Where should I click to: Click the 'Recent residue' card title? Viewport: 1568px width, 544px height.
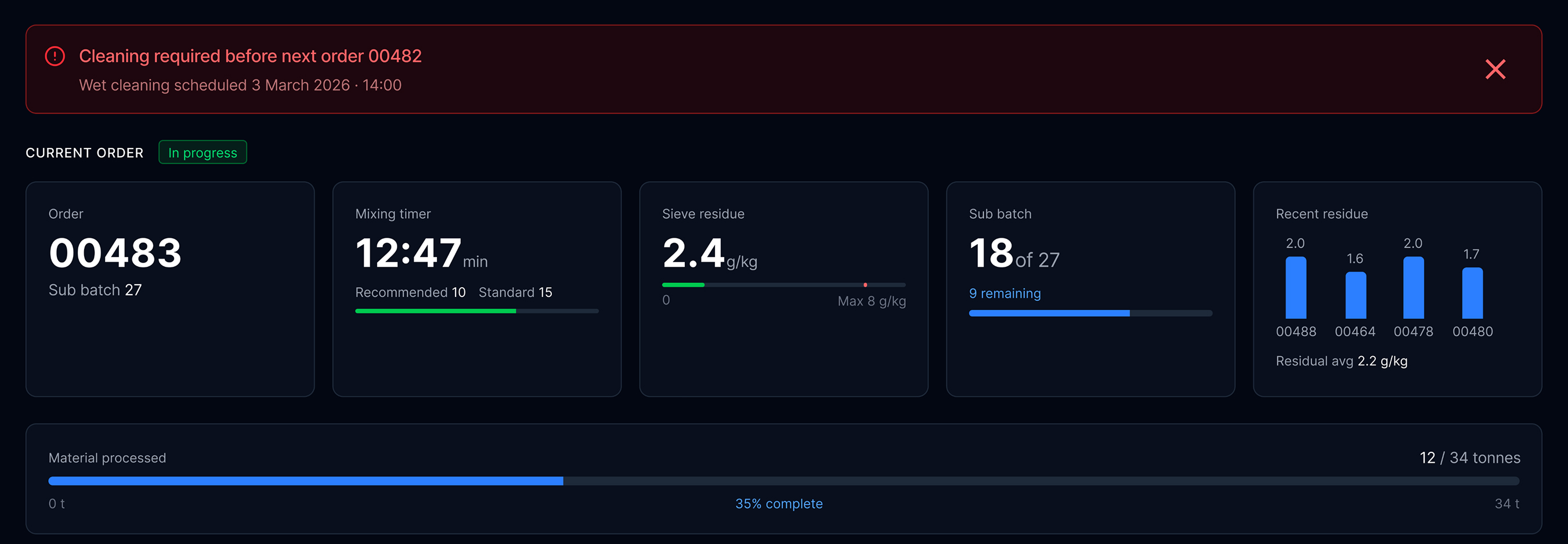pos(1321,213)
